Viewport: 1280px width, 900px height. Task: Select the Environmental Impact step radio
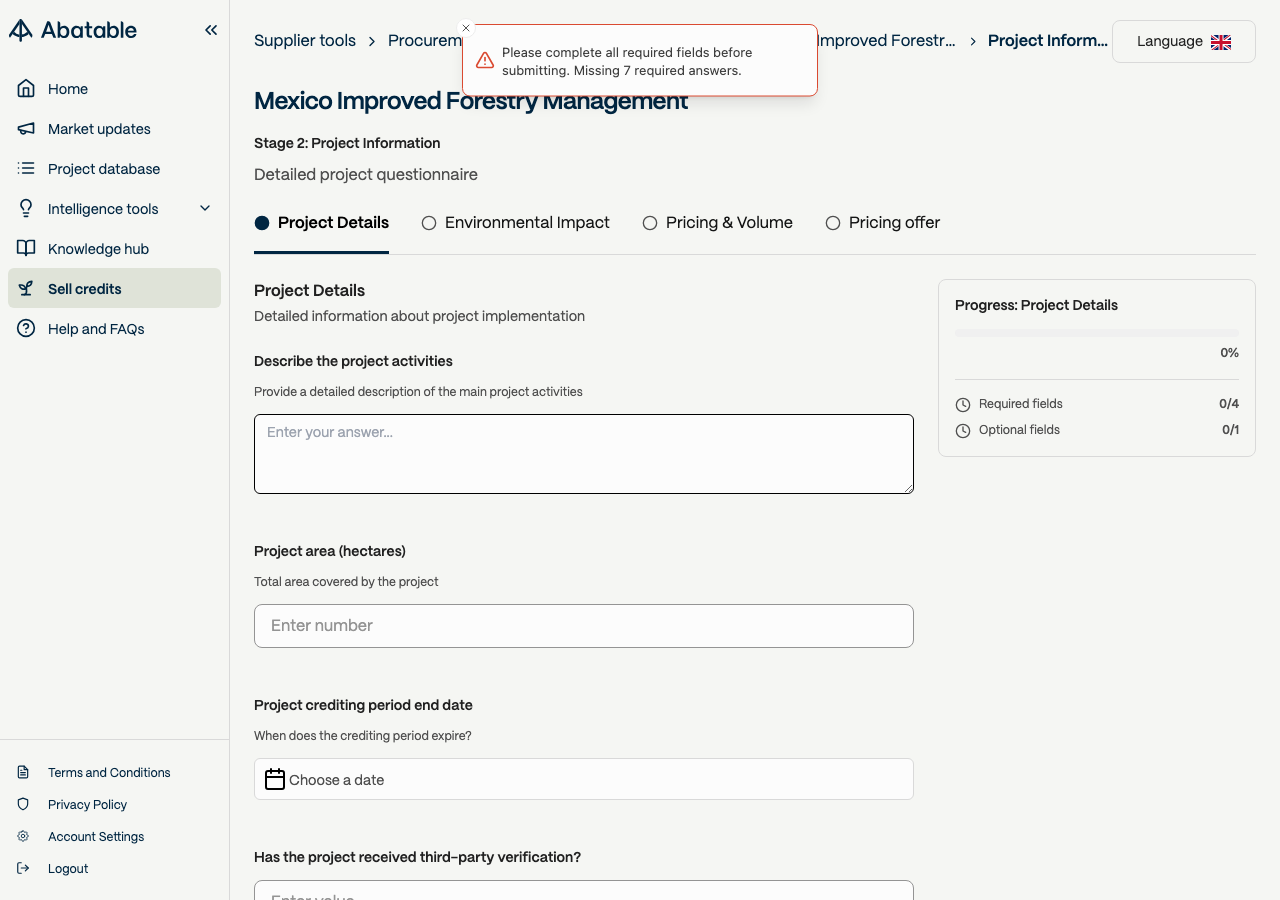(429, 223)
